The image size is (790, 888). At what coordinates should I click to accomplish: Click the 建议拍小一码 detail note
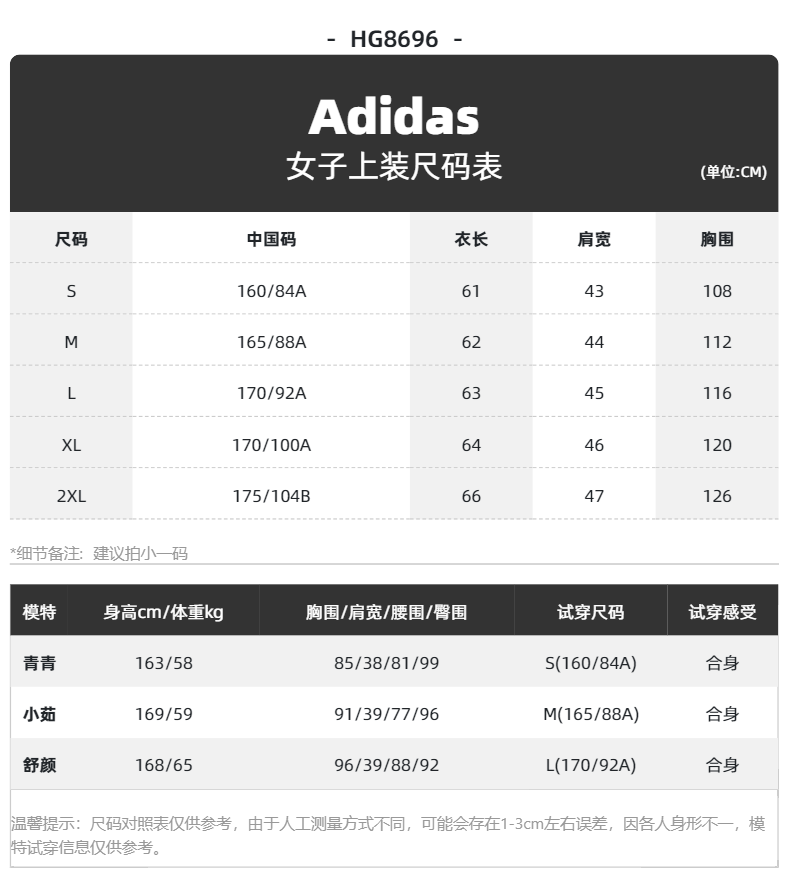[x=140, y=553]
